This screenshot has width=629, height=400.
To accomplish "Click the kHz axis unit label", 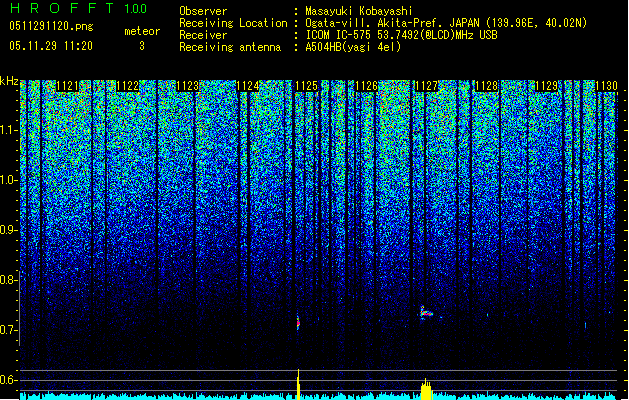I will point(9,81).
